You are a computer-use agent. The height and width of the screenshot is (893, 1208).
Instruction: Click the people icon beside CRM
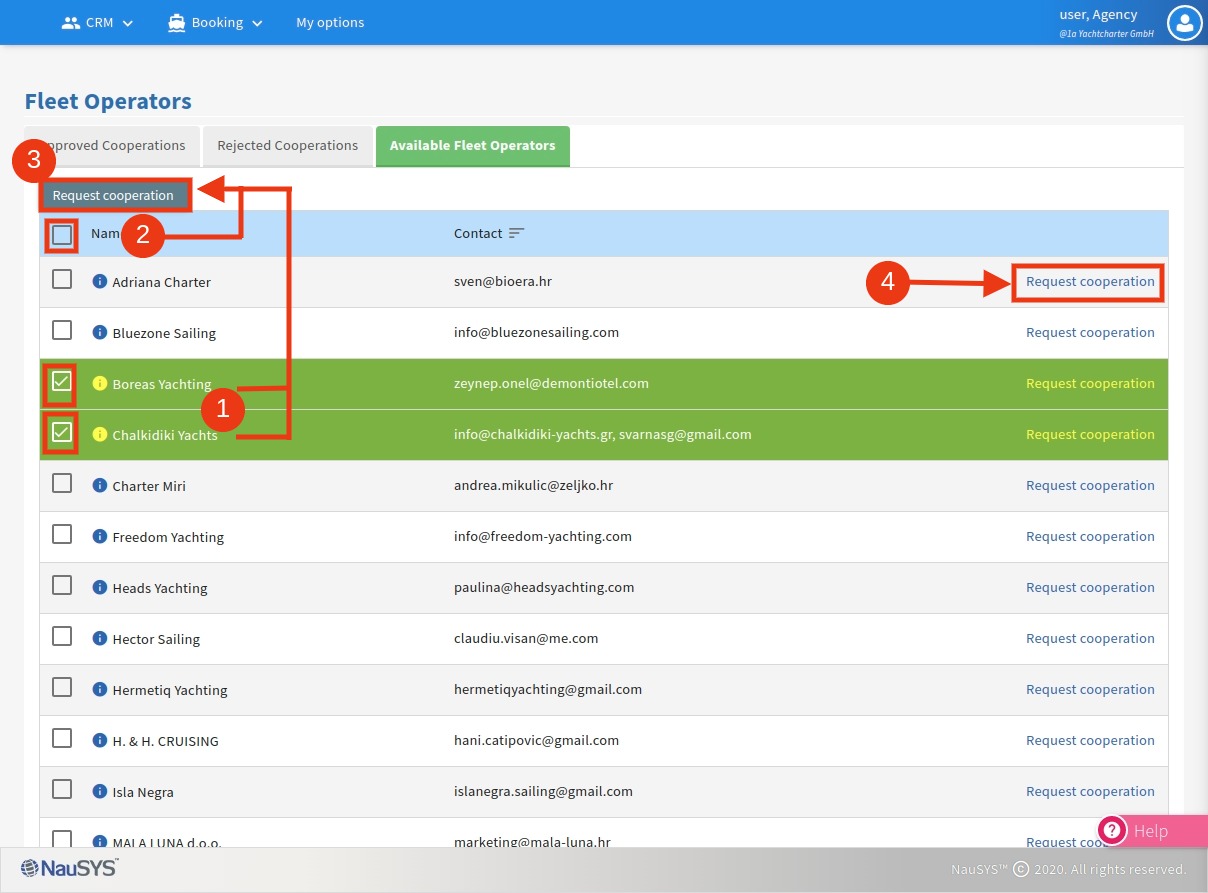click(71, 22)
